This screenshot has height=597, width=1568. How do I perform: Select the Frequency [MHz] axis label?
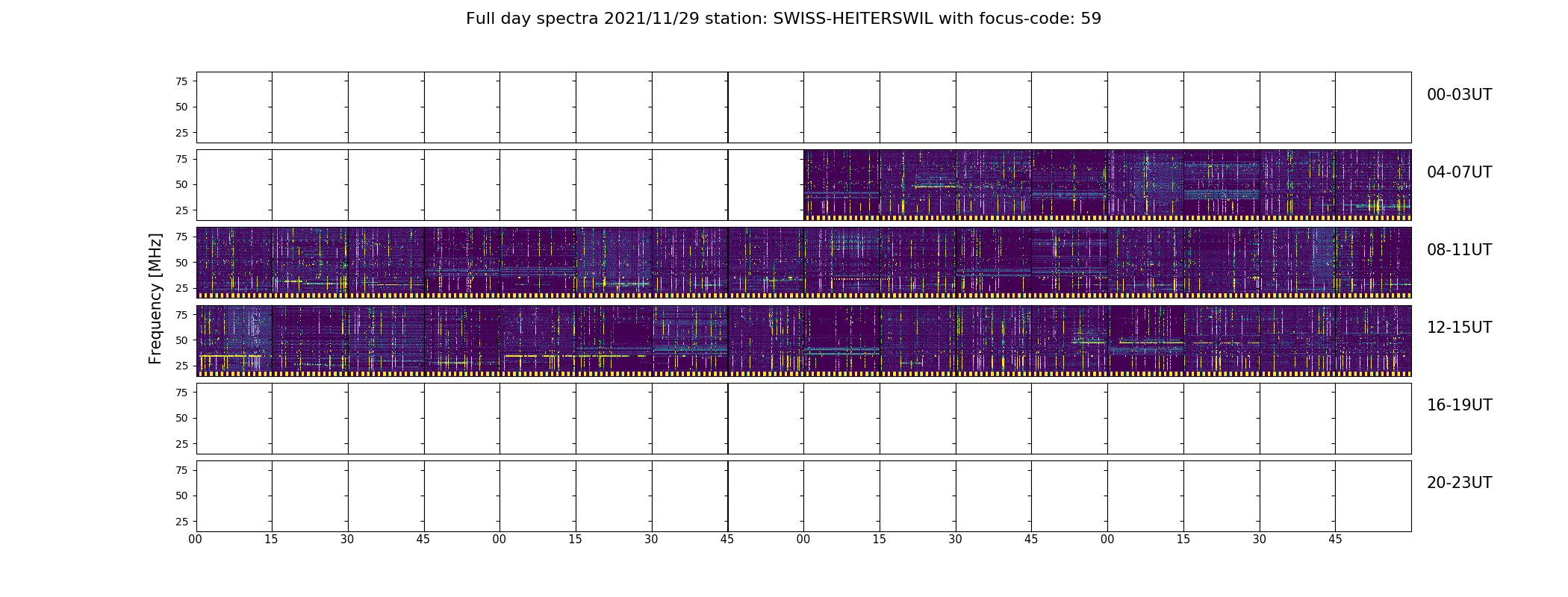tap(155, 298)
